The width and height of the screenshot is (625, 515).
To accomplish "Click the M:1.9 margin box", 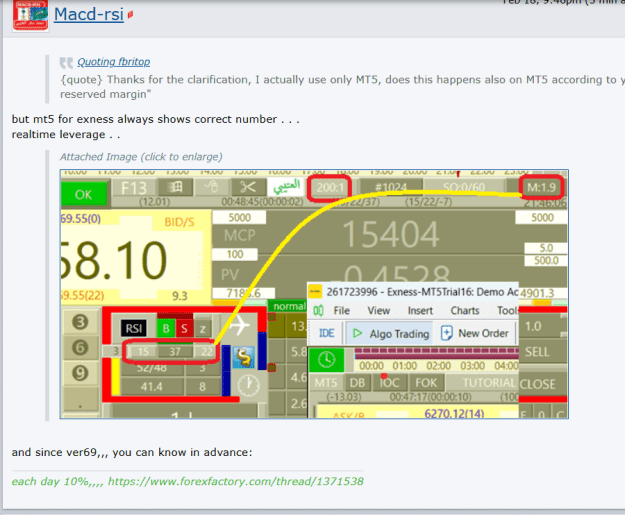I will 541,187.
